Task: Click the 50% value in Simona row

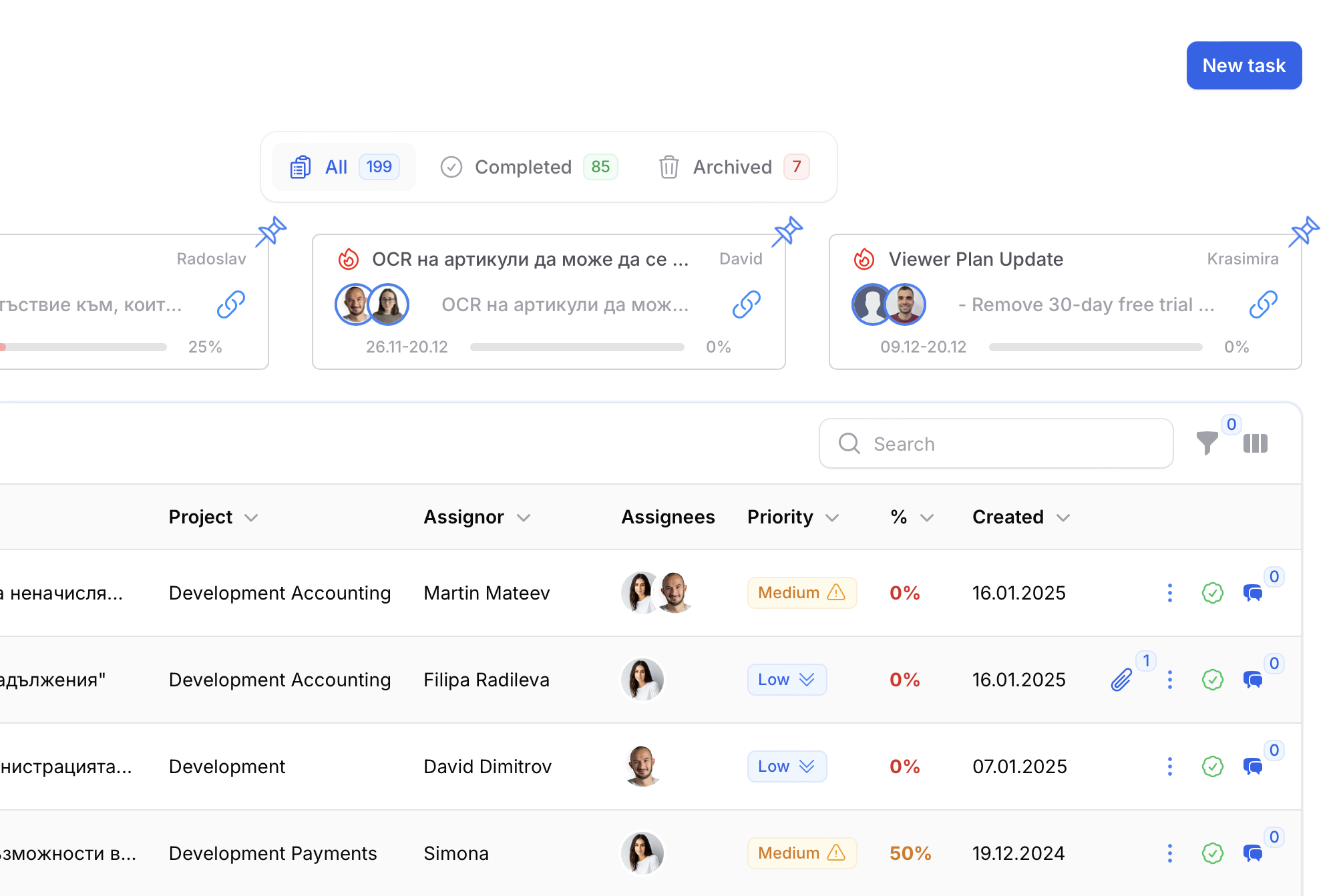Action: pos(910,853)
